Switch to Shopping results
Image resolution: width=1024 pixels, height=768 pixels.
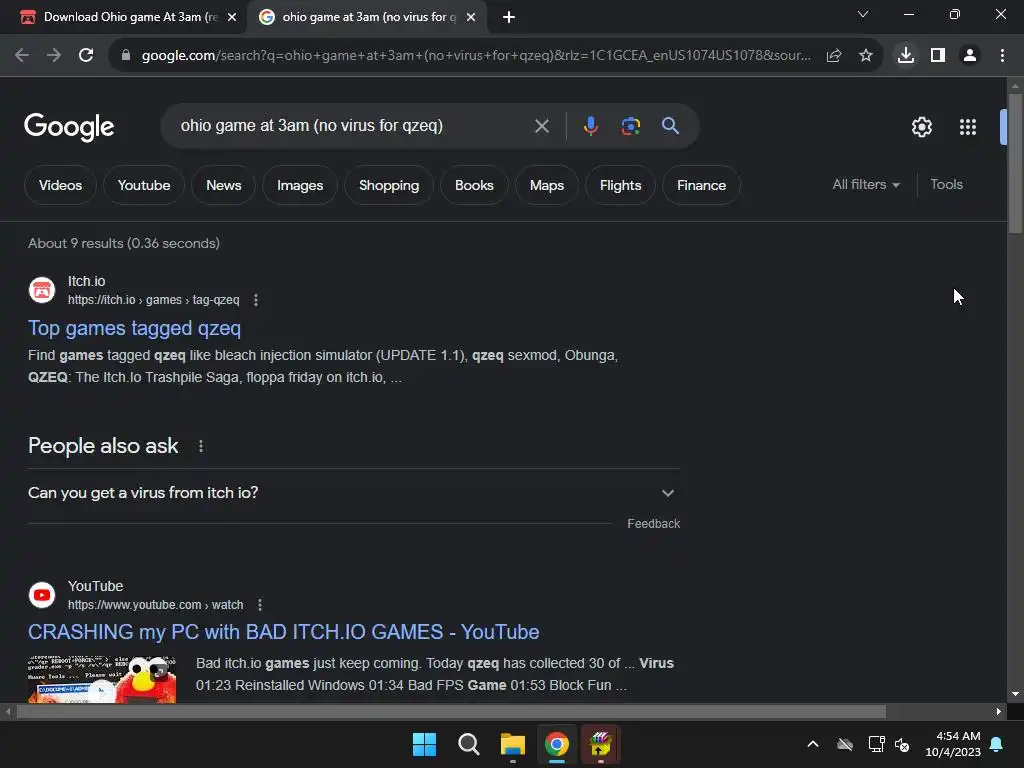pos(389,185)
